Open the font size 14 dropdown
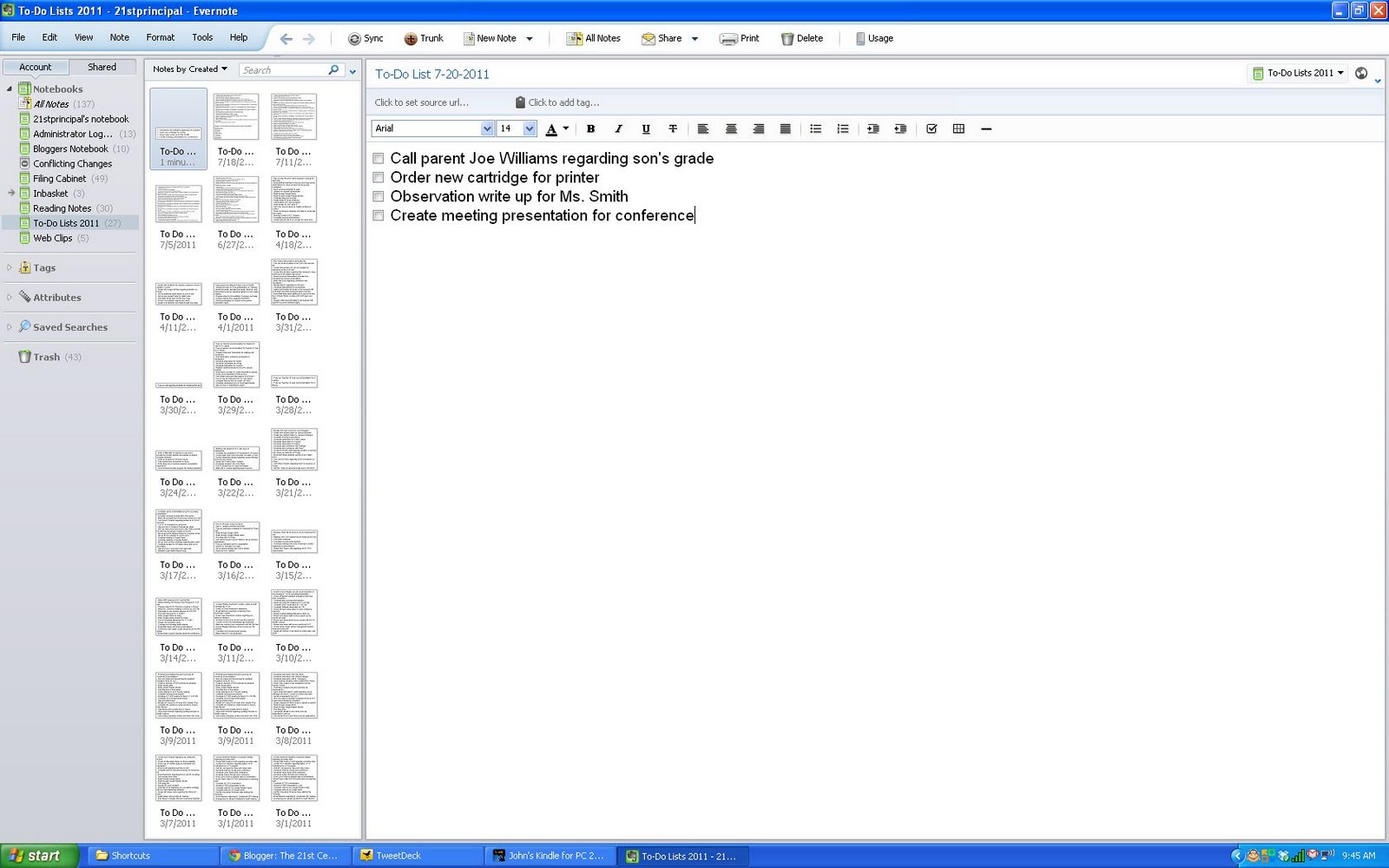 pyautogui.click(x=530, y=128)
